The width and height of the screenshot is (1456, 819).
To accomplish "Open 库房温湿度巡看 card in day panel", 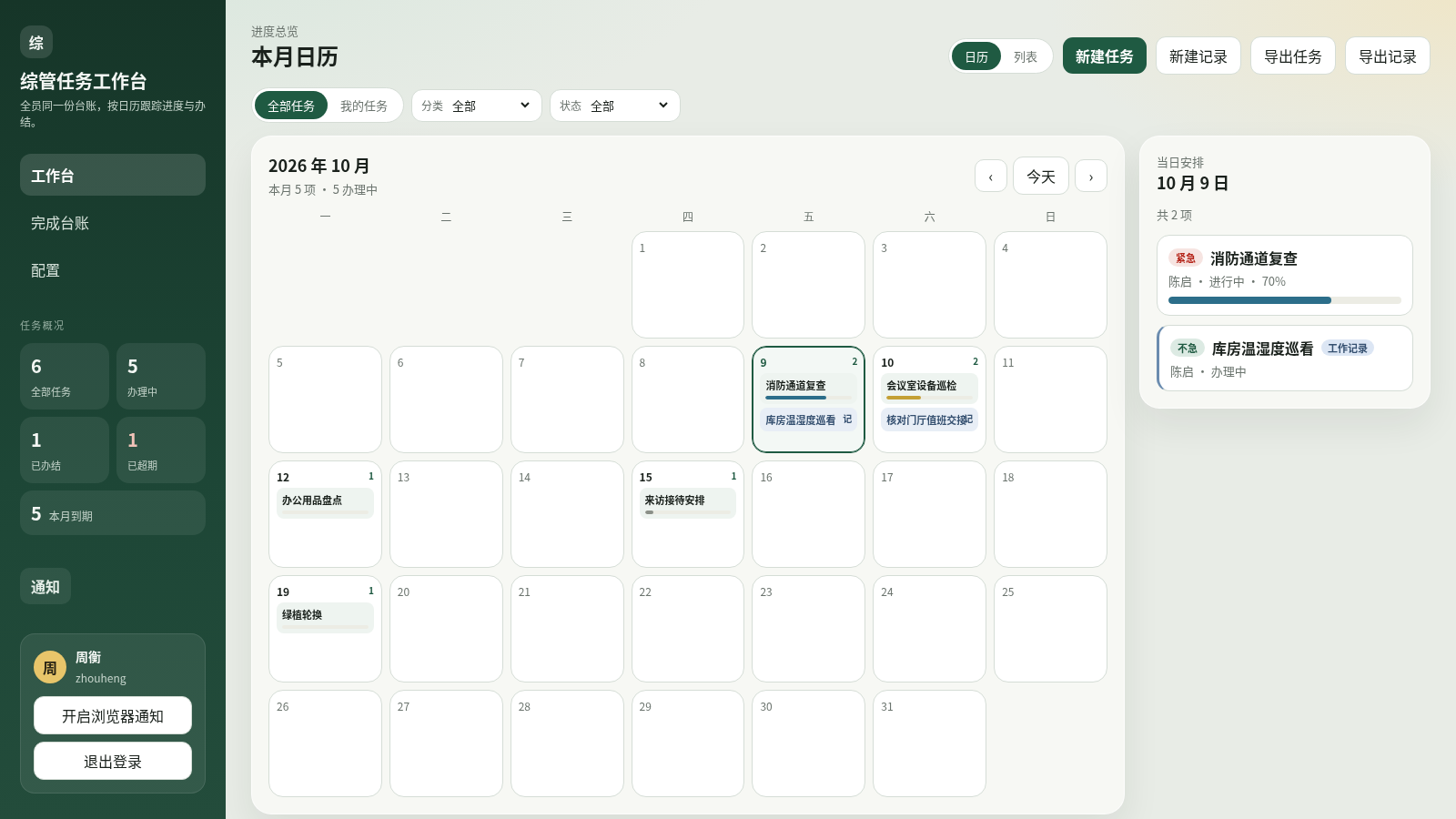I will pos(1285,359).
